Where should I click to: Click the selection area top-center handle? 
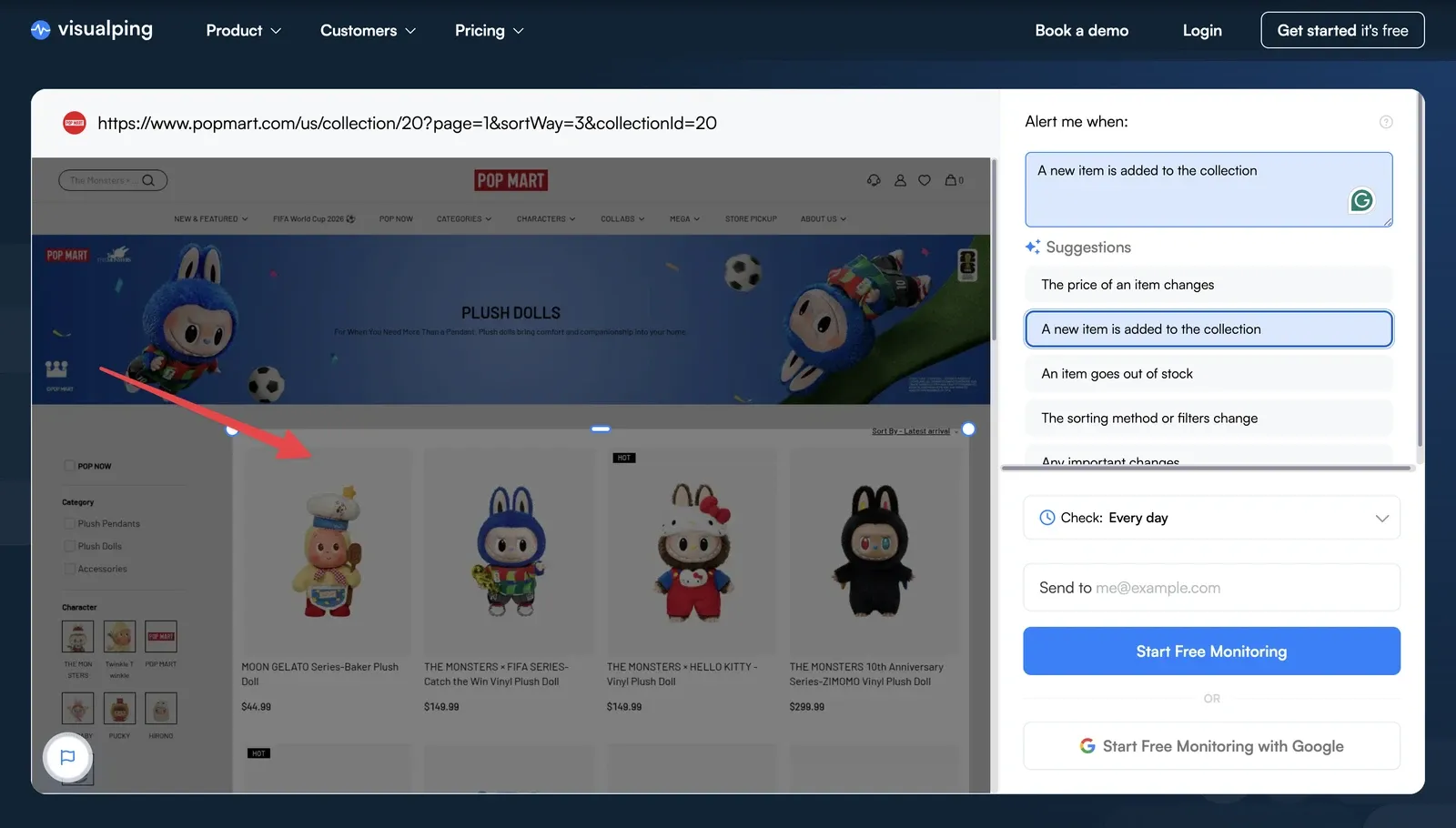pos(601,429)
